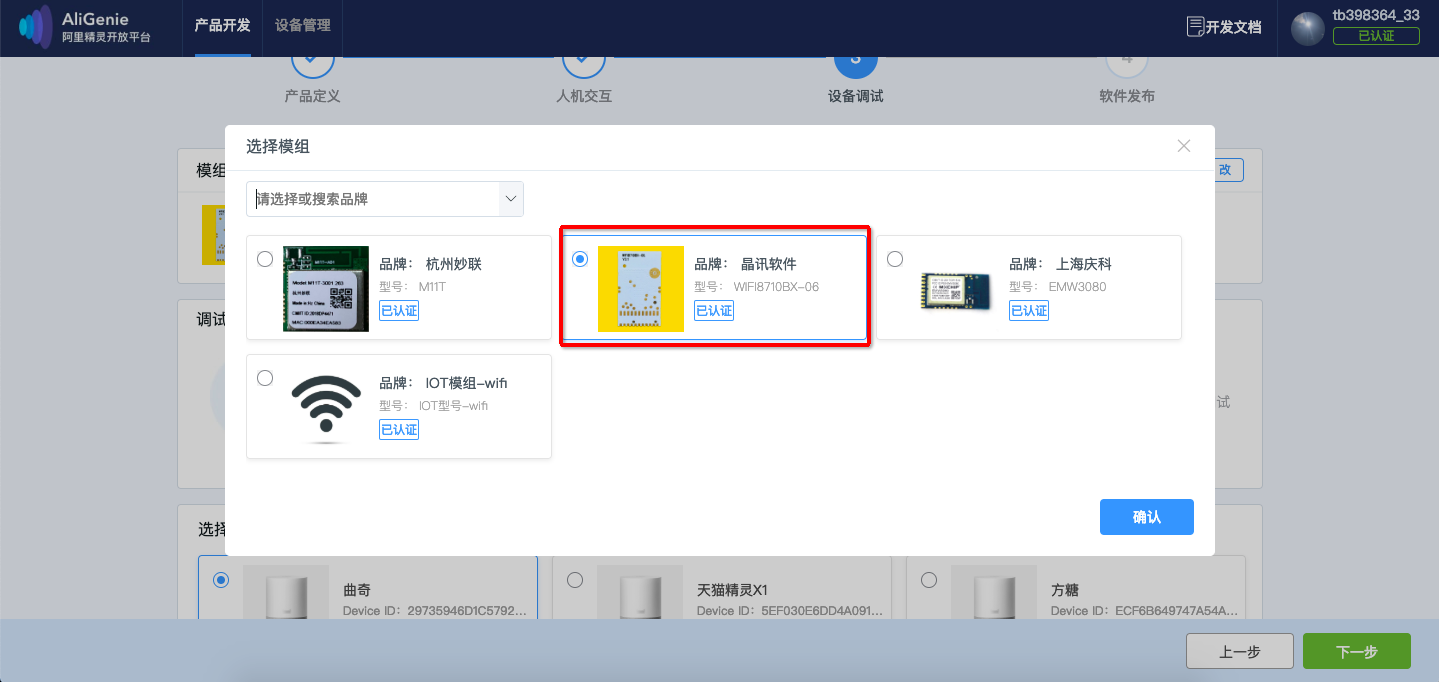Click the 天猫精灵X1 Device ID text
The image size is (1439, 682).
(790, 610)
